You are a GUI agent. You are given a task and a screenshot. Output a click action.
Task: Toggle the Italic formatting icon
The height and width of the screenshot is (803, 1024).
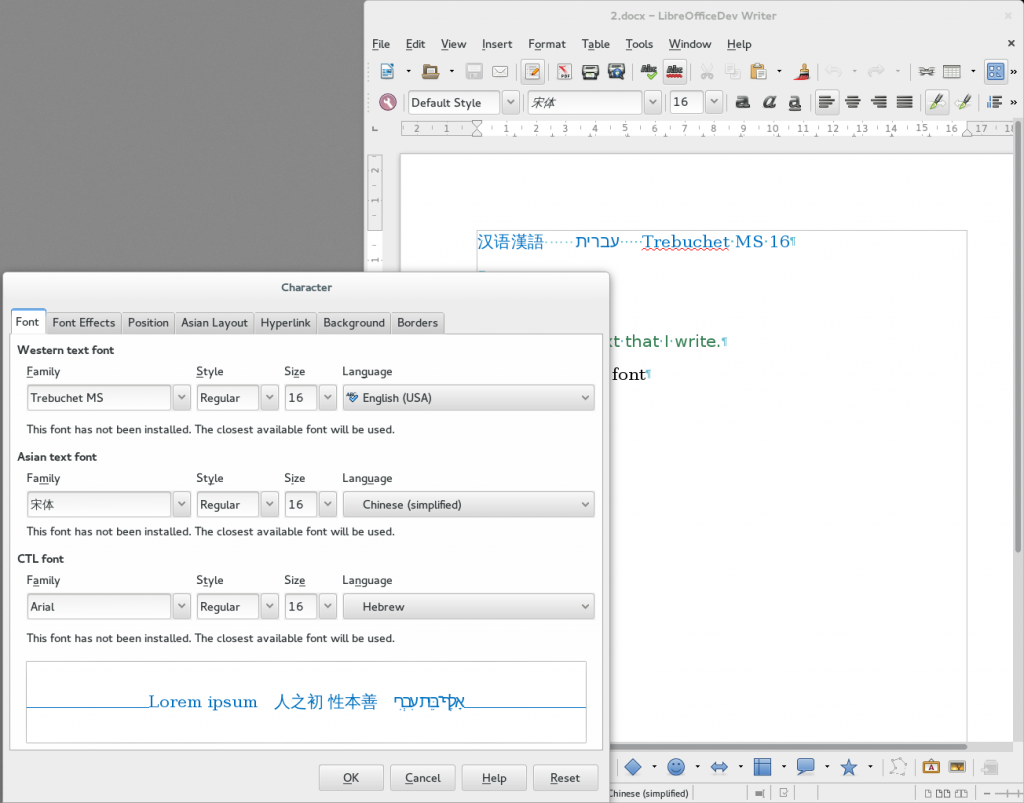769,102
